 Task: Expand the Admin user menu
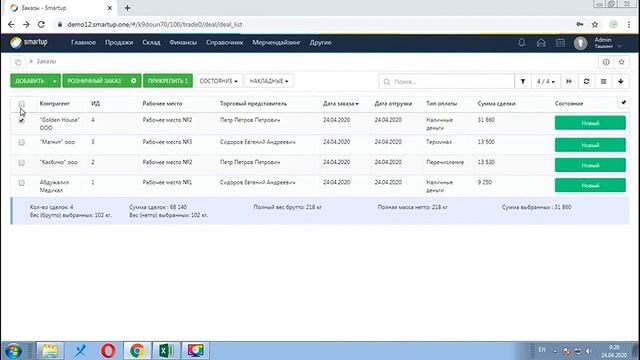[x=608, y=43]
